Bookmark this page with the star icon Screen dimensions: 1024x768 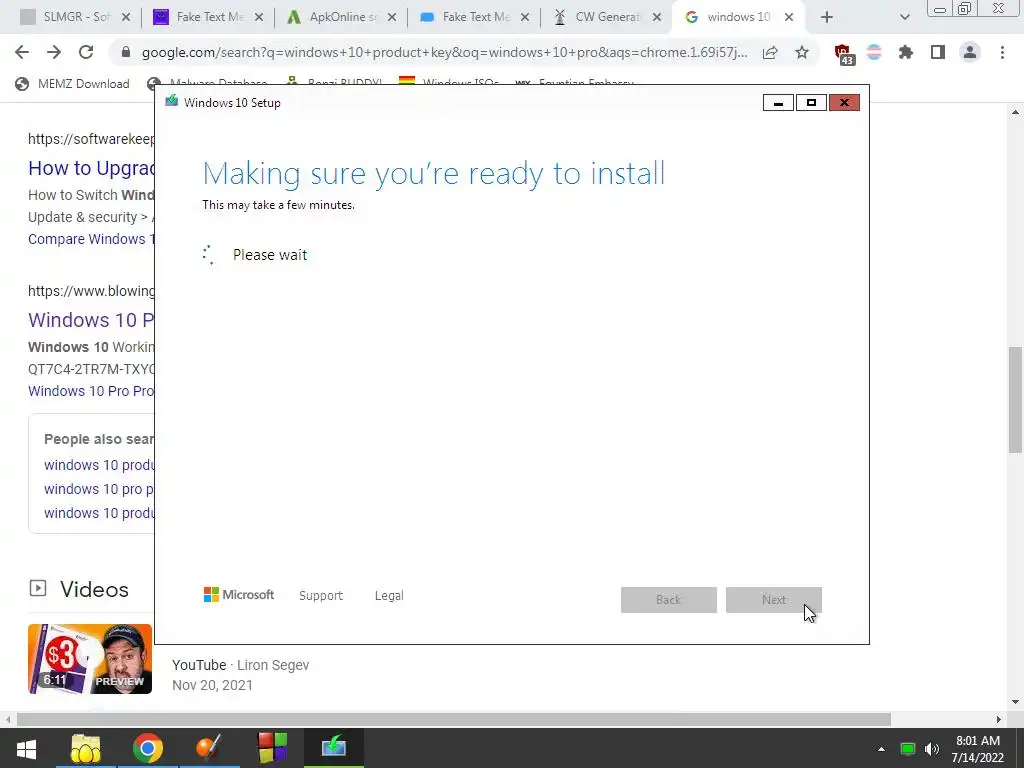802,52
